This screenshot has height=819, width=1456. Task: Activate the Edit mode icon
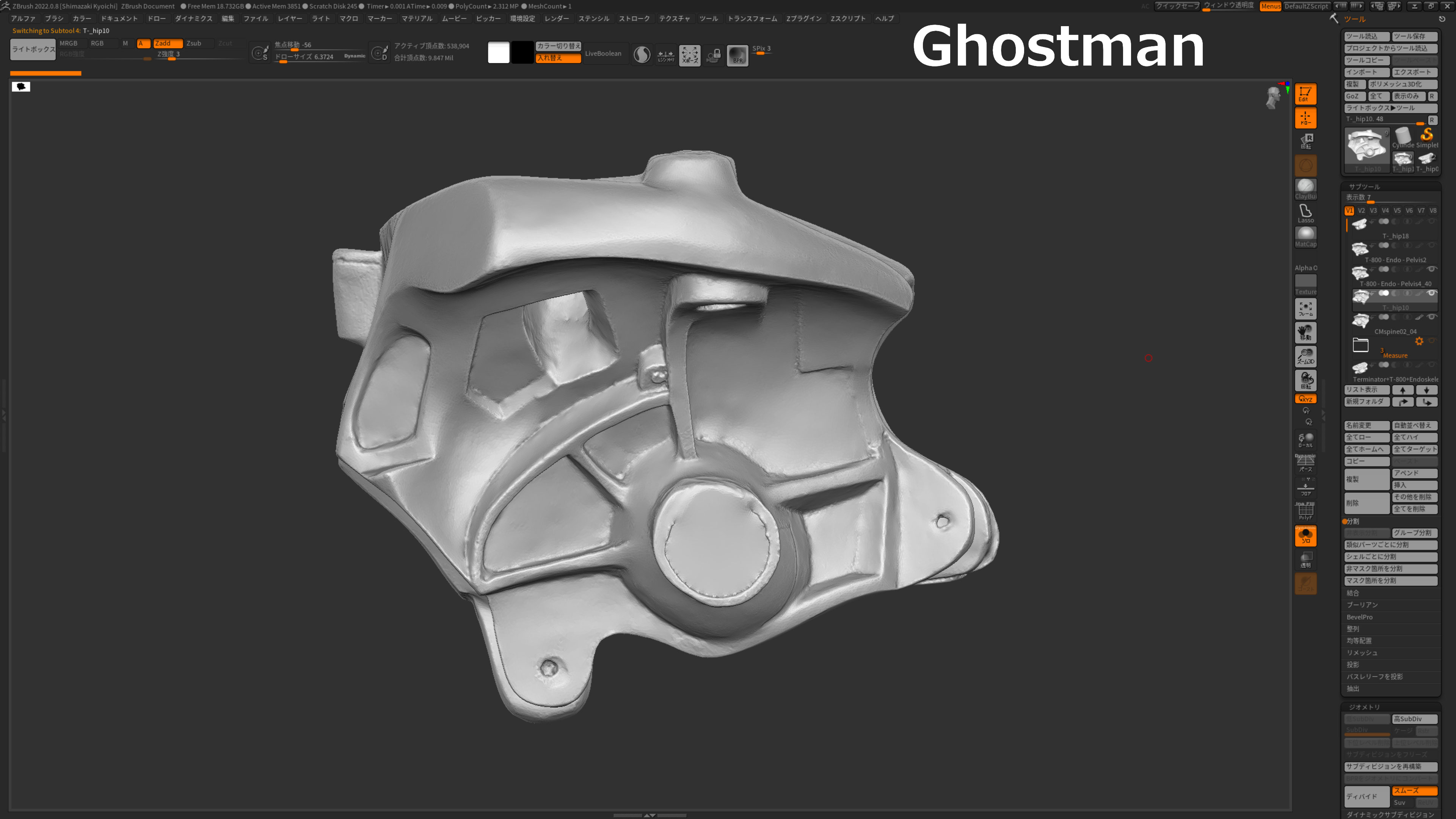point(1305,94)
